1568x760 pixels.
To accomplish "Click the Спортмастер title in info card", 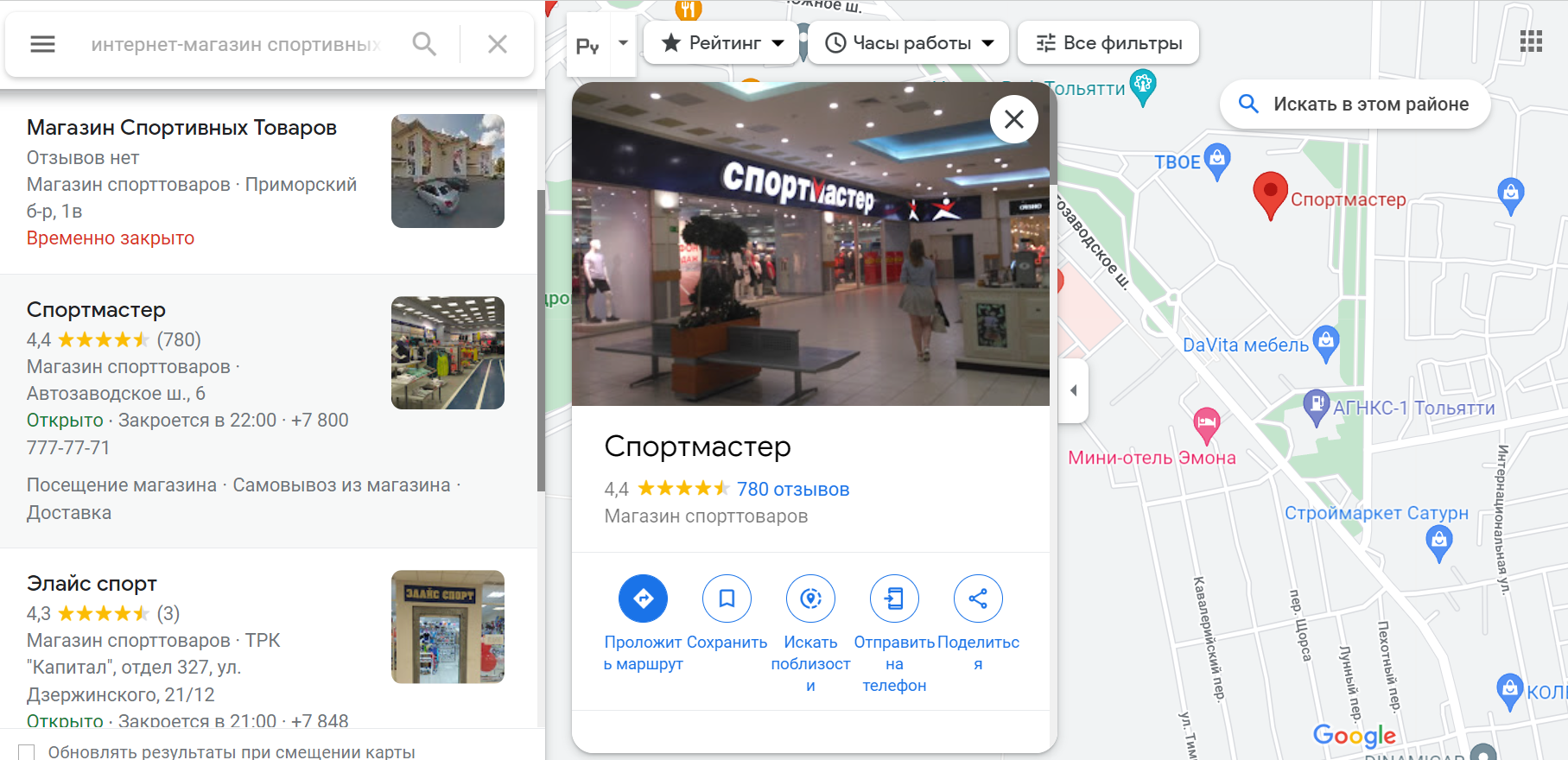I will coord(698,446).
